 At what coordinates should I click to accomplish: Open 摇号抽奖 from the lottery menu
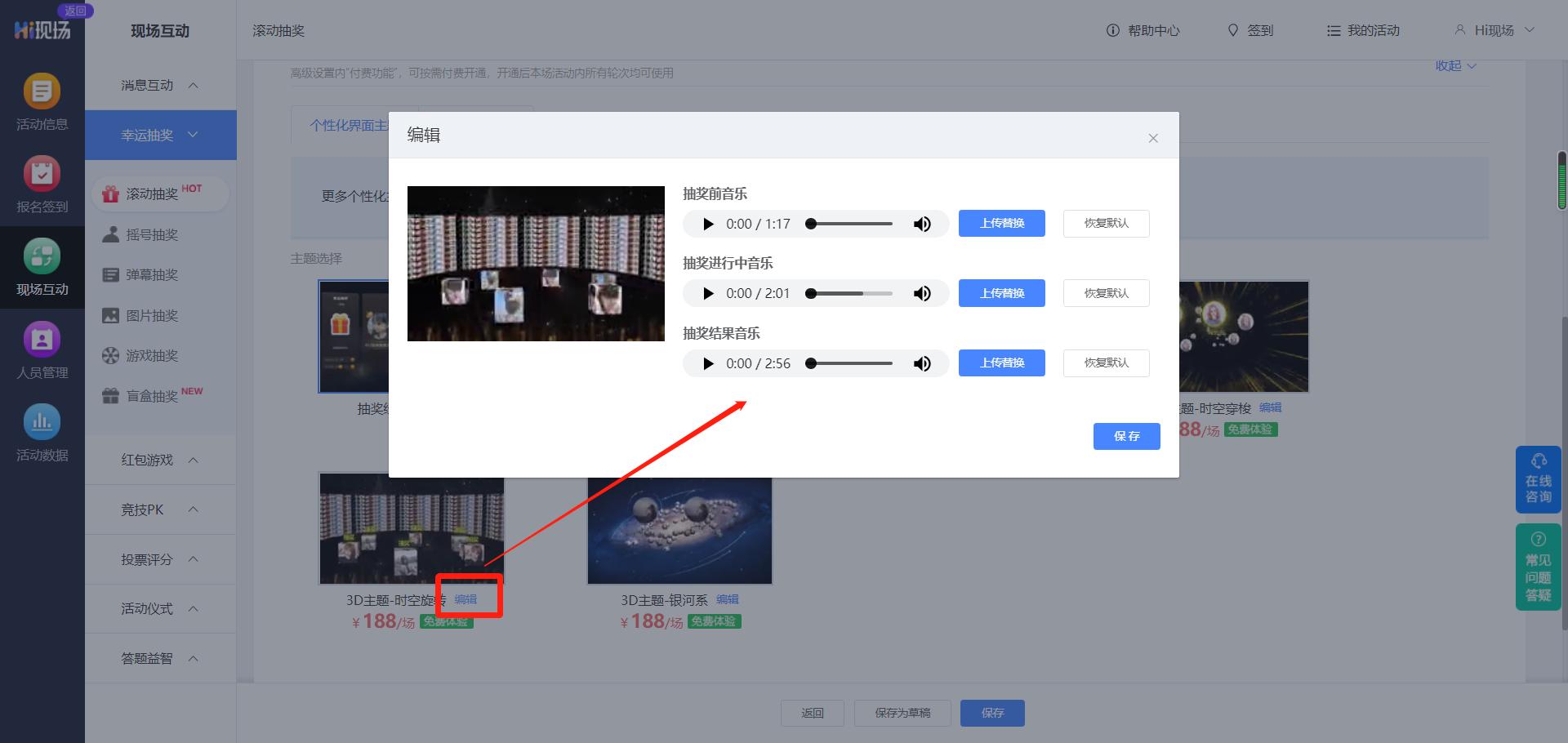pyautogui.click(x=110, y=234)
